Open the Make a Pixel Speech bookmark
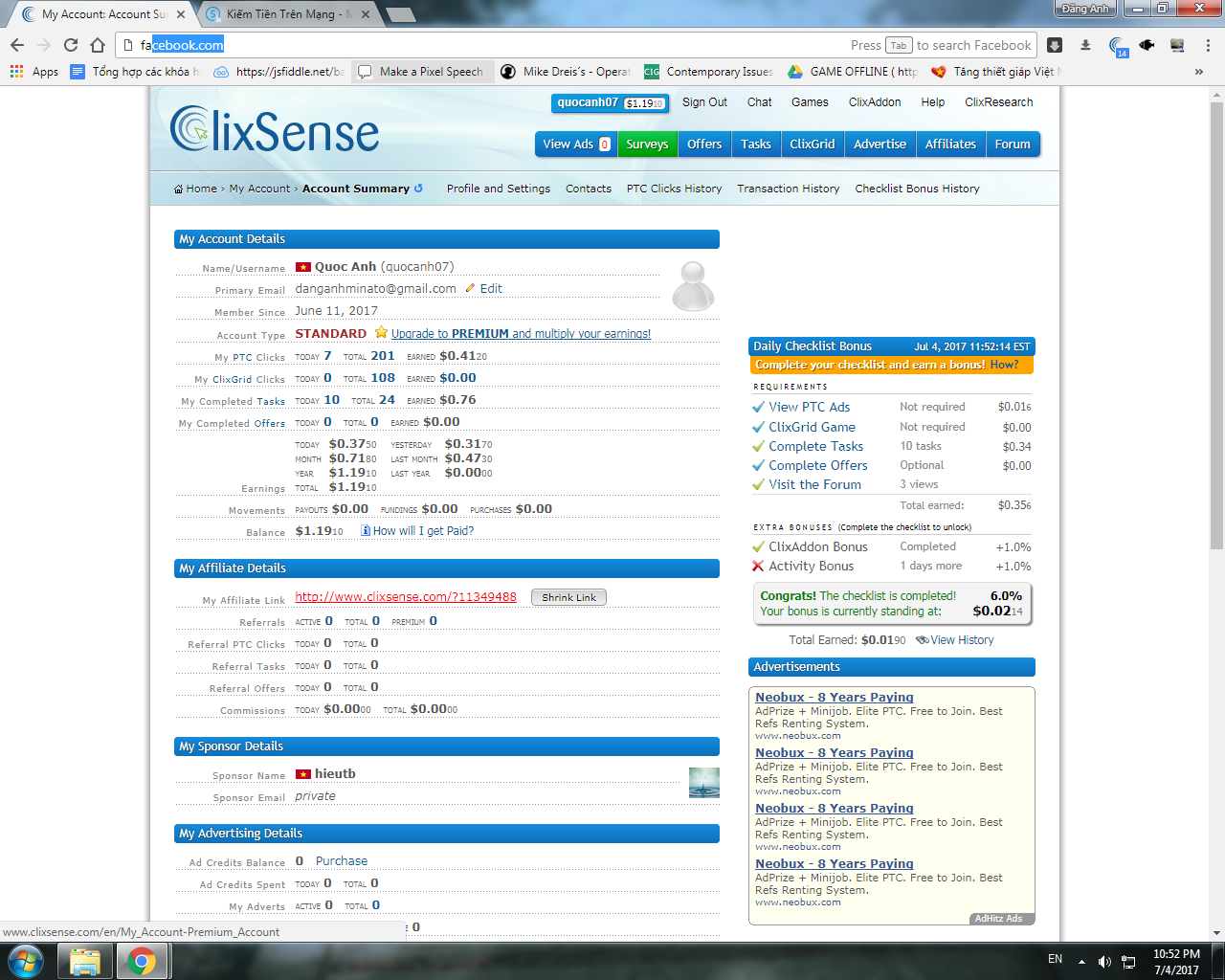Screen dimensions: 1225x980 point(421,72)
